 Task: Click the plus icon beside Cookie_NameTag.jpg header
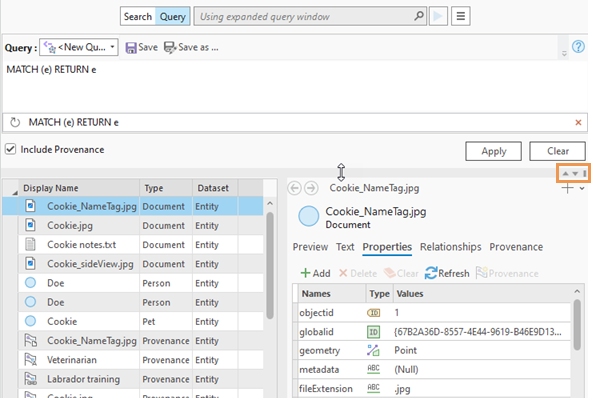point(567,188)
